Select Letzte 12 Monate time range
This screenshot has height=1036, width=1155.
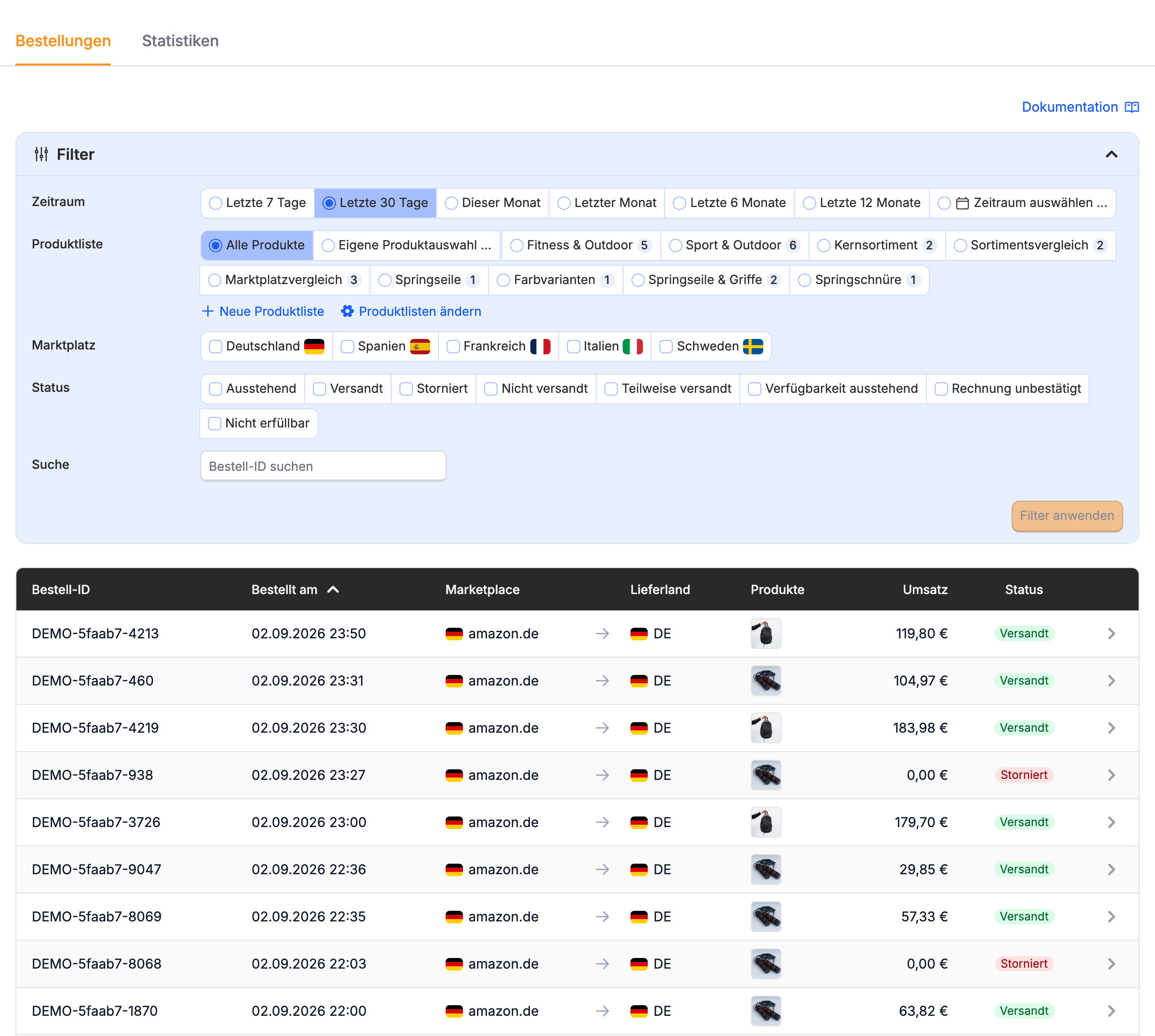click(x=862, y=203)
